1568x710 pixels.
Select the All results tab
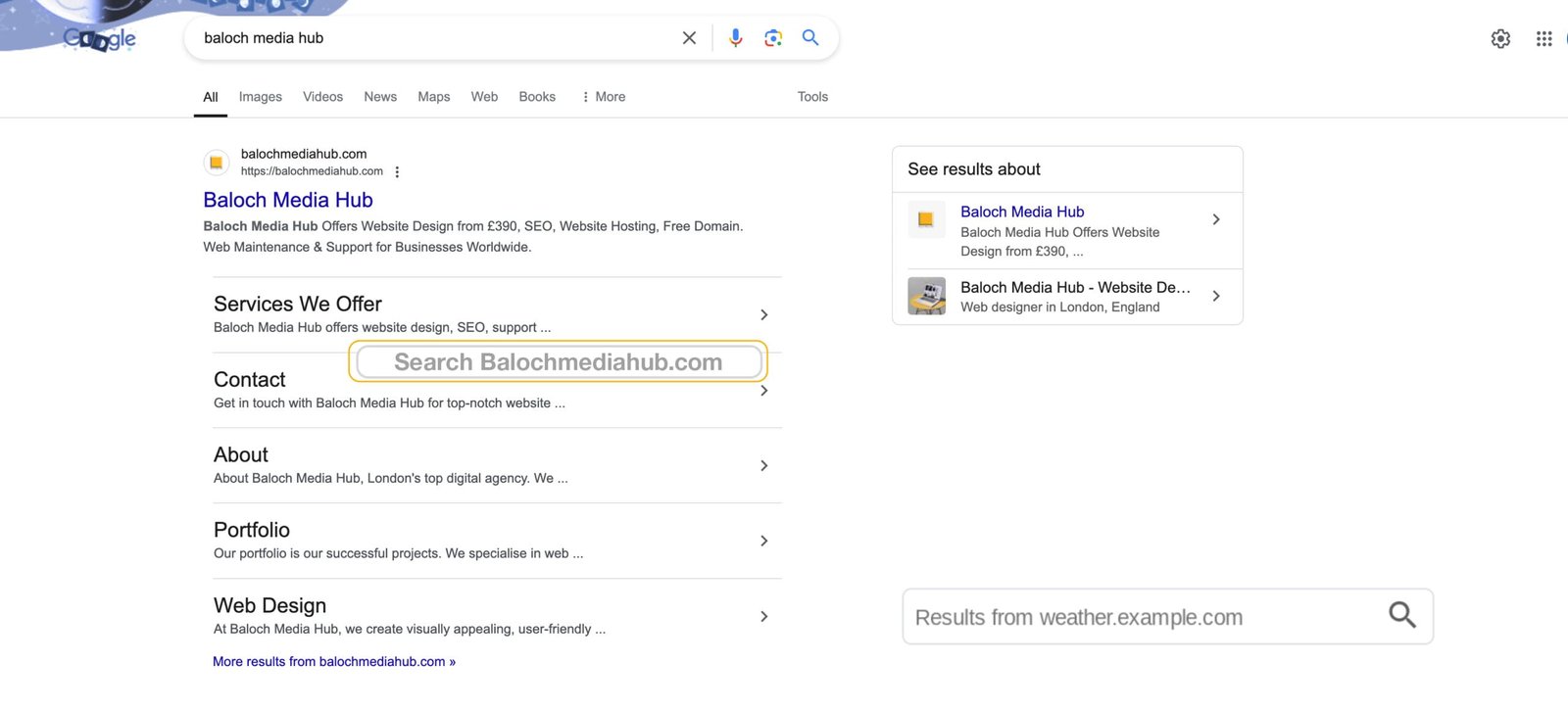pyautogui.click(x=211, y=97)
